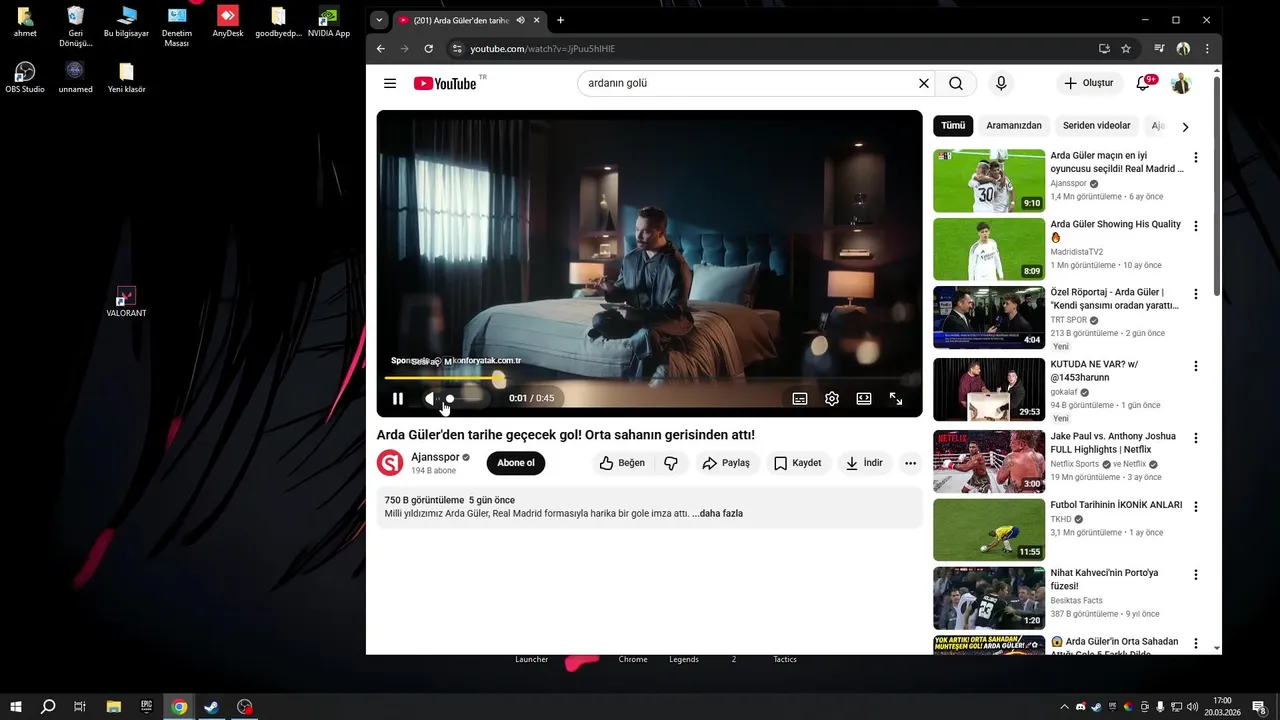Click the volume slider handle
Screen dimensions: 1280x720
coord(450,398)
